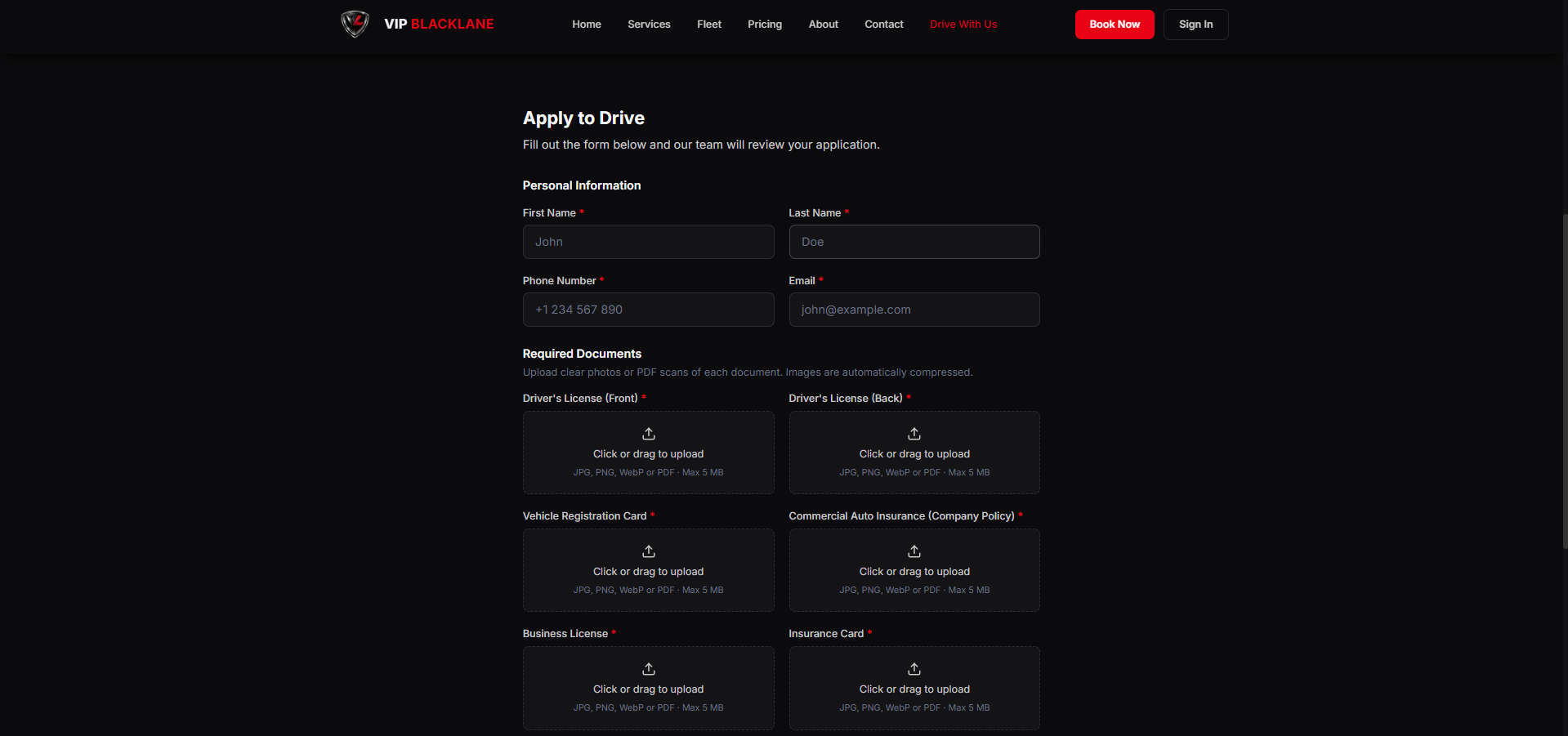Go to the Fleet page
Viewport: 1568px width, 736px height.
coord(709,25)
